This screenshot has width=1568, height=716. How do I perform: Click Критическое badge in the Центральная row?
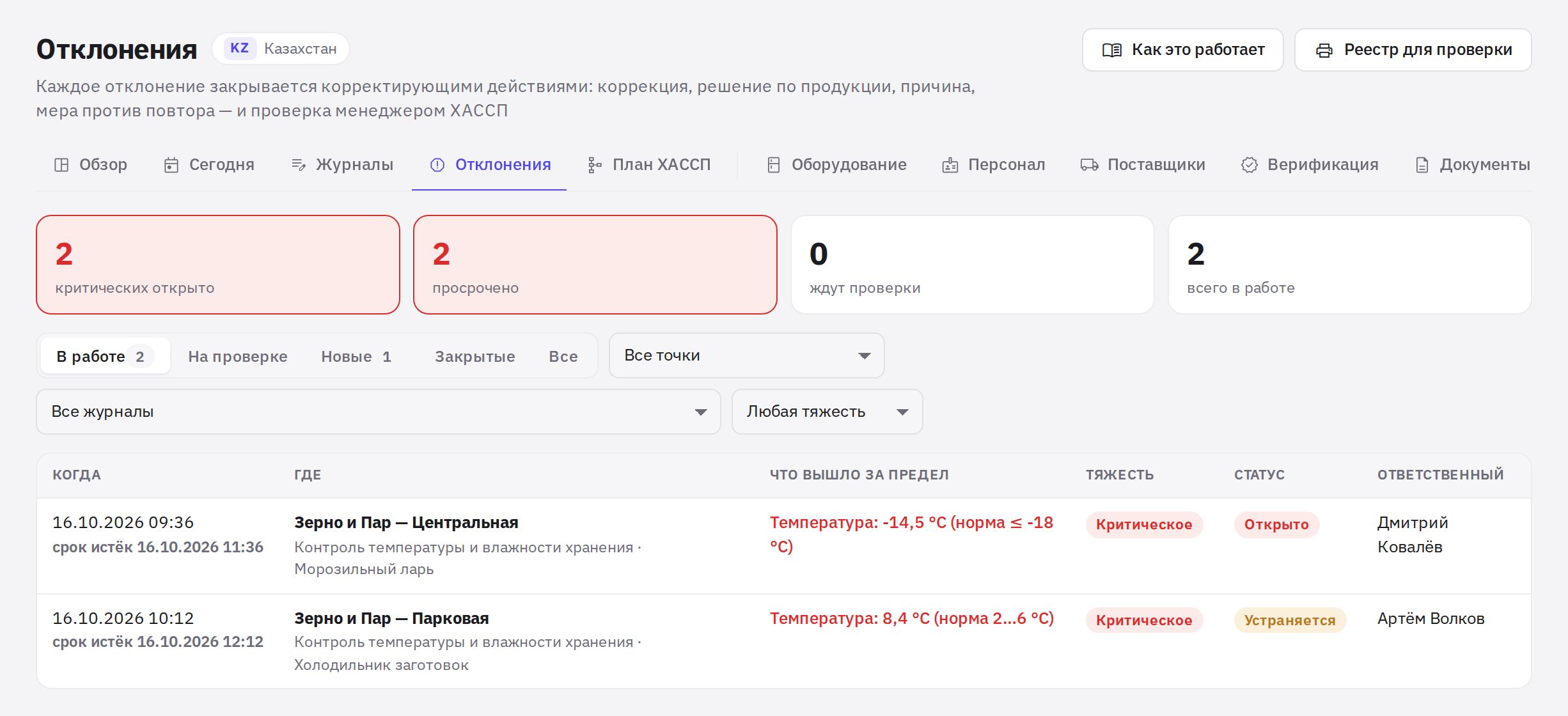1144,525
